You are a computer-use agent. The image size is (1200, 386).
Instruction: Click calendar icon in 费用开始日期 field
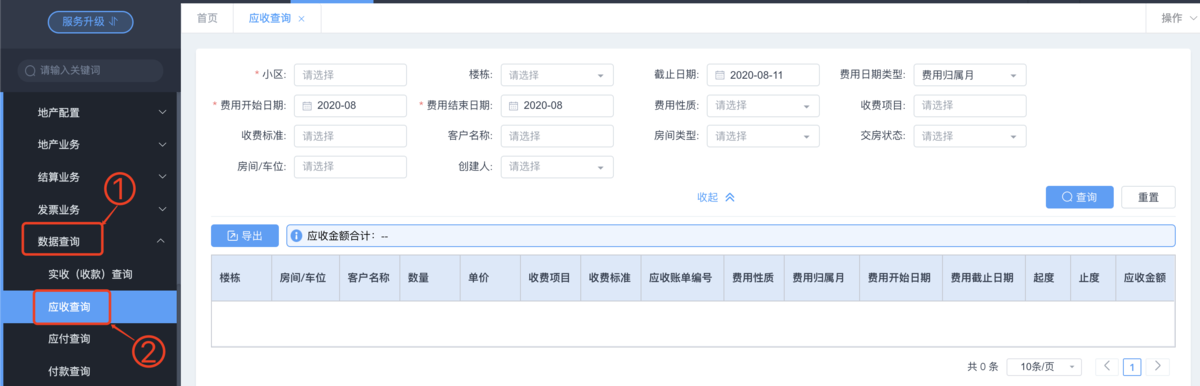307,105
